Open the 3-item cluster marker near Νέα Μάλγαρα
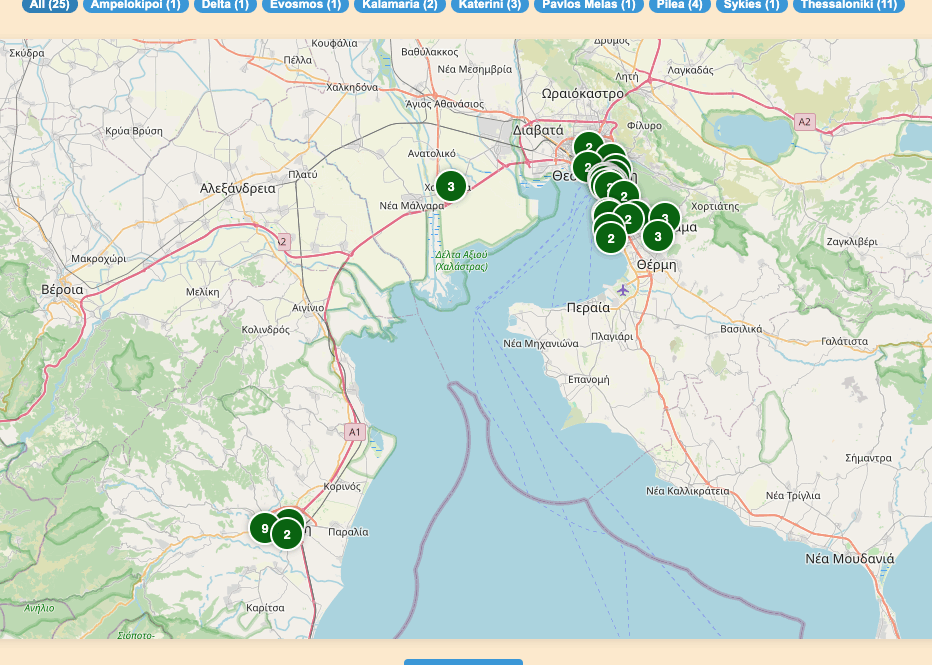 point(451,187)
